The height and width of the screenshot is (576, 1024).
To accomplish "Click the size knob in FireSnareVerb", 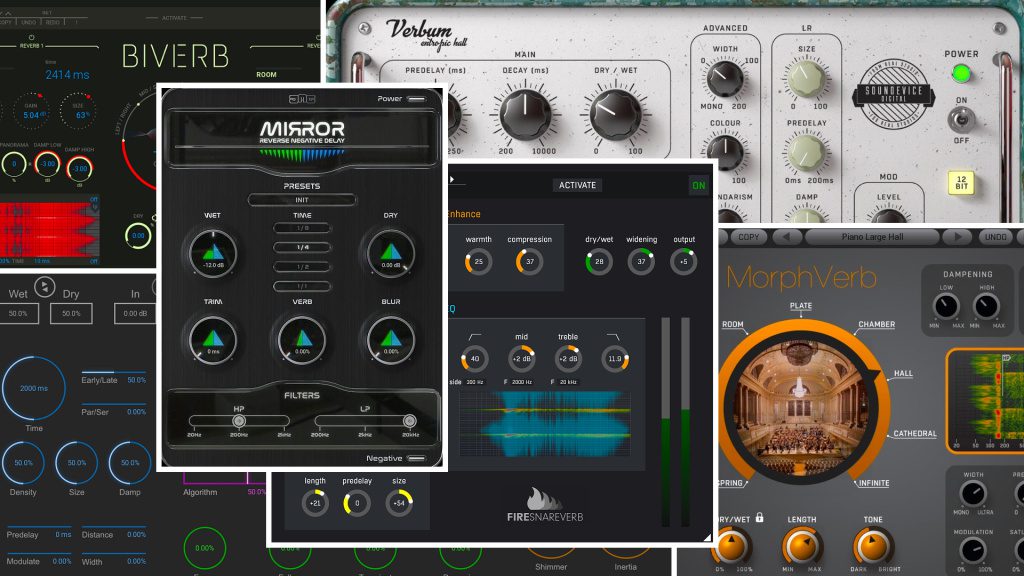I will click(399, 503).
